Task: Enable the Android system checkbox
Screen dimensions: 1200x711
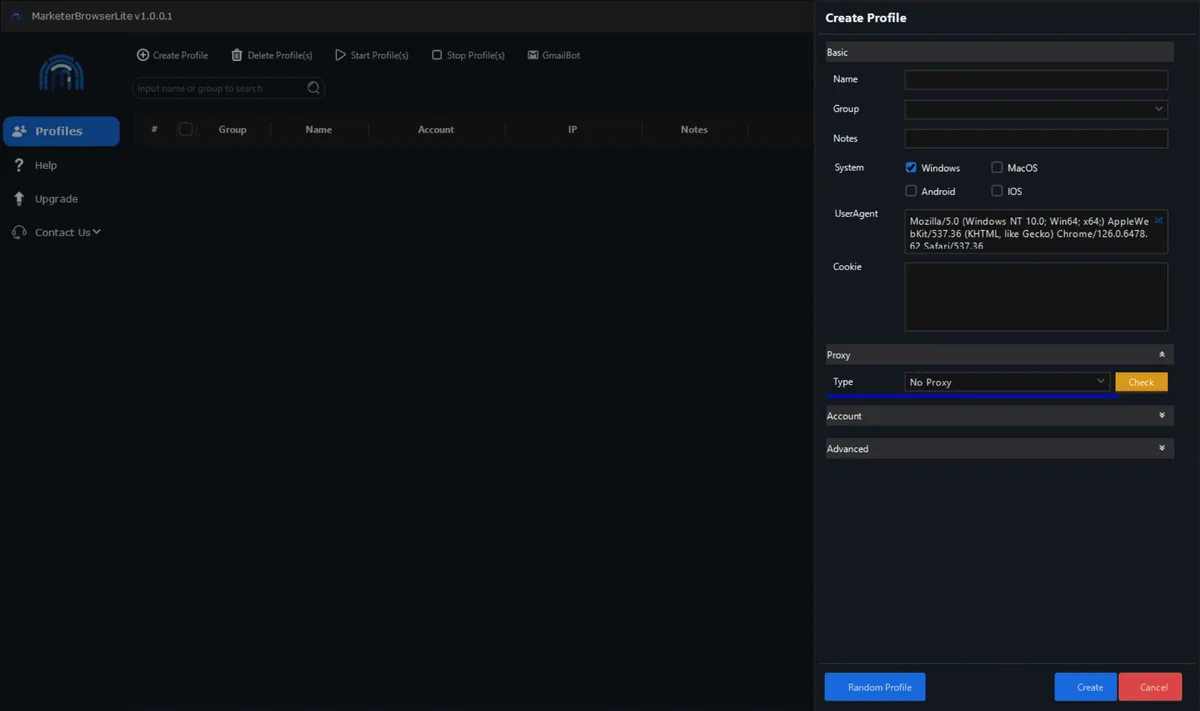Action: coord(911,191)
